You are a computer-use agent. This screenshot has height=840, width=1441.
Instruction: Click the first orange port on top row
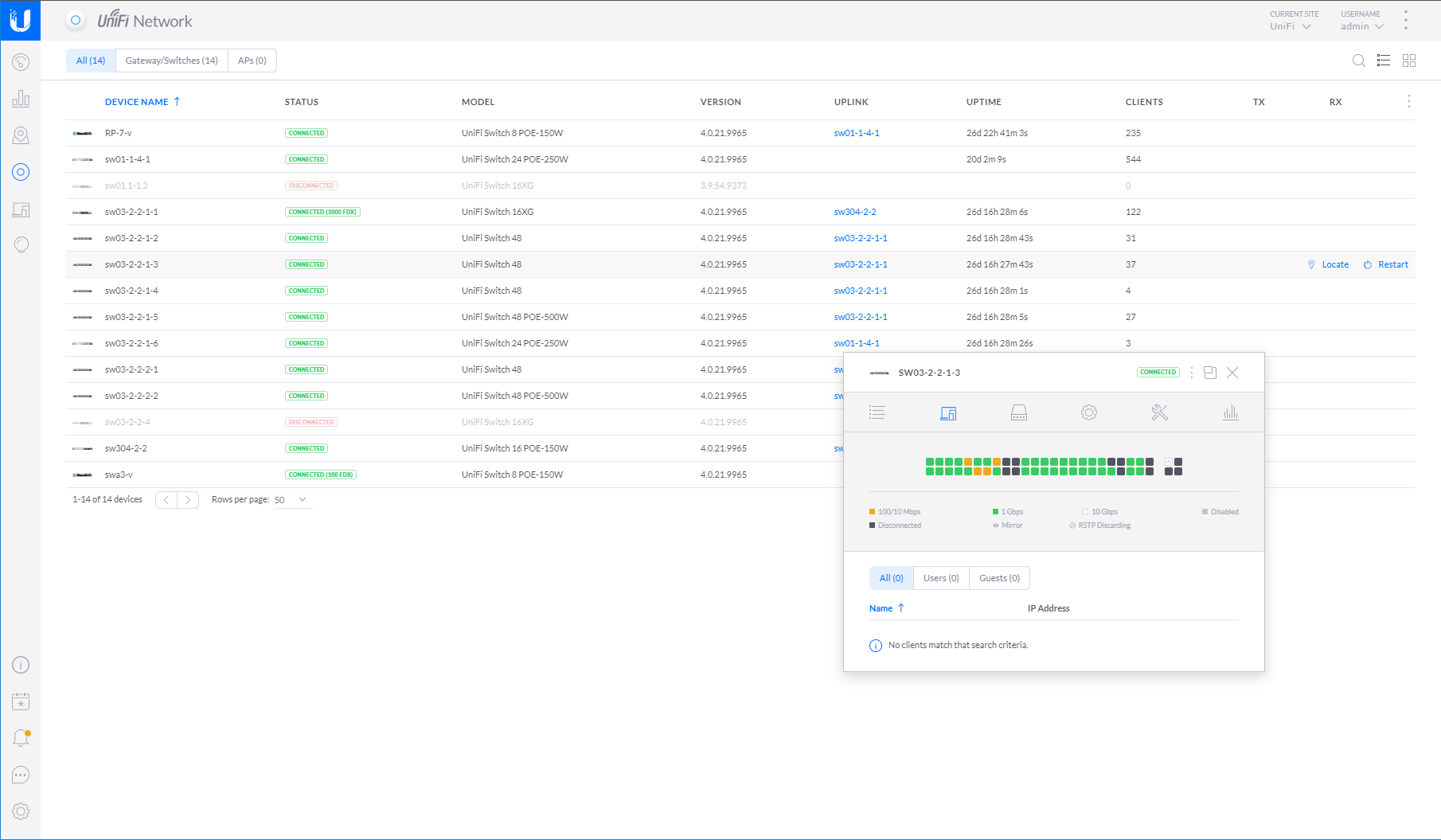click(968, 462)
